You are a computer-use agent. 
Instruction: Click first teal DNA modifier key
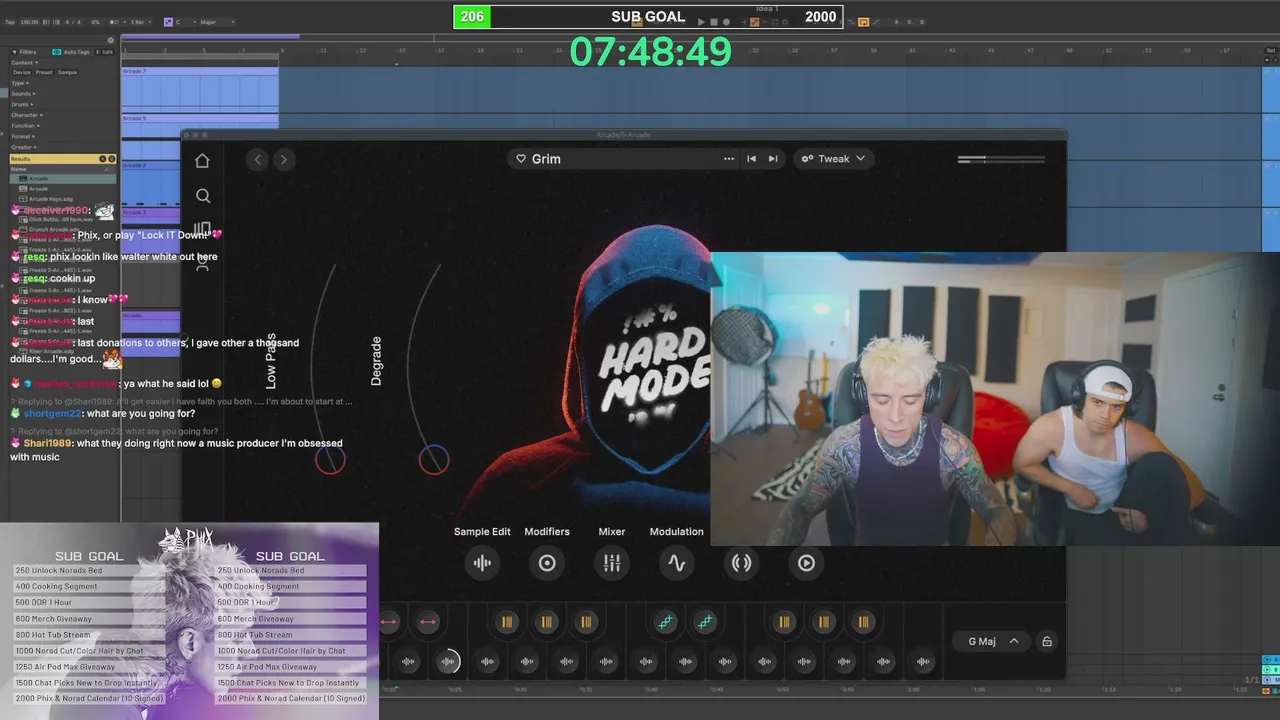tap(665, 622)
